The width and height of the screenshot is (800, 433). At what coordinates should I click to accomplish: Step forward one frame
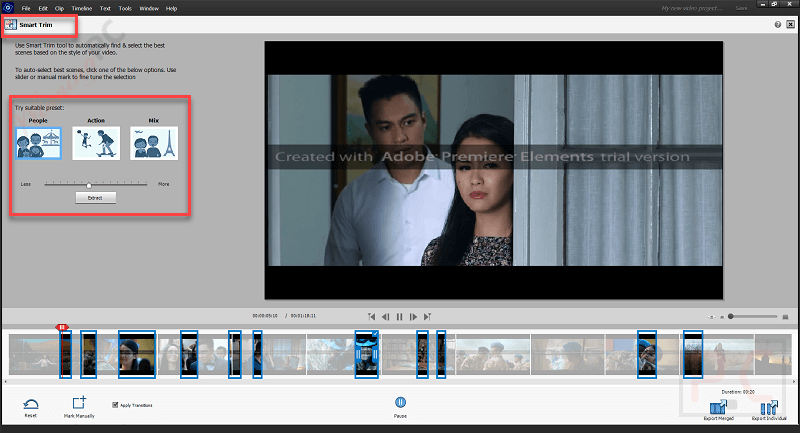(413, 317)
